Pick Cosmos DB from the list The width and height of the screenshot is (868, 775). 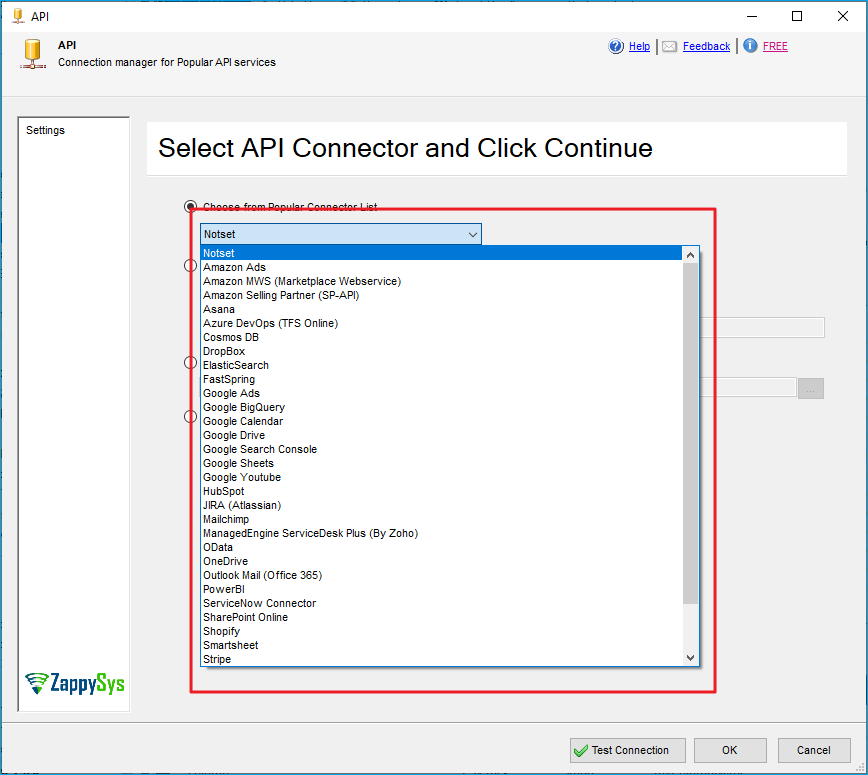tap(441, 337)
